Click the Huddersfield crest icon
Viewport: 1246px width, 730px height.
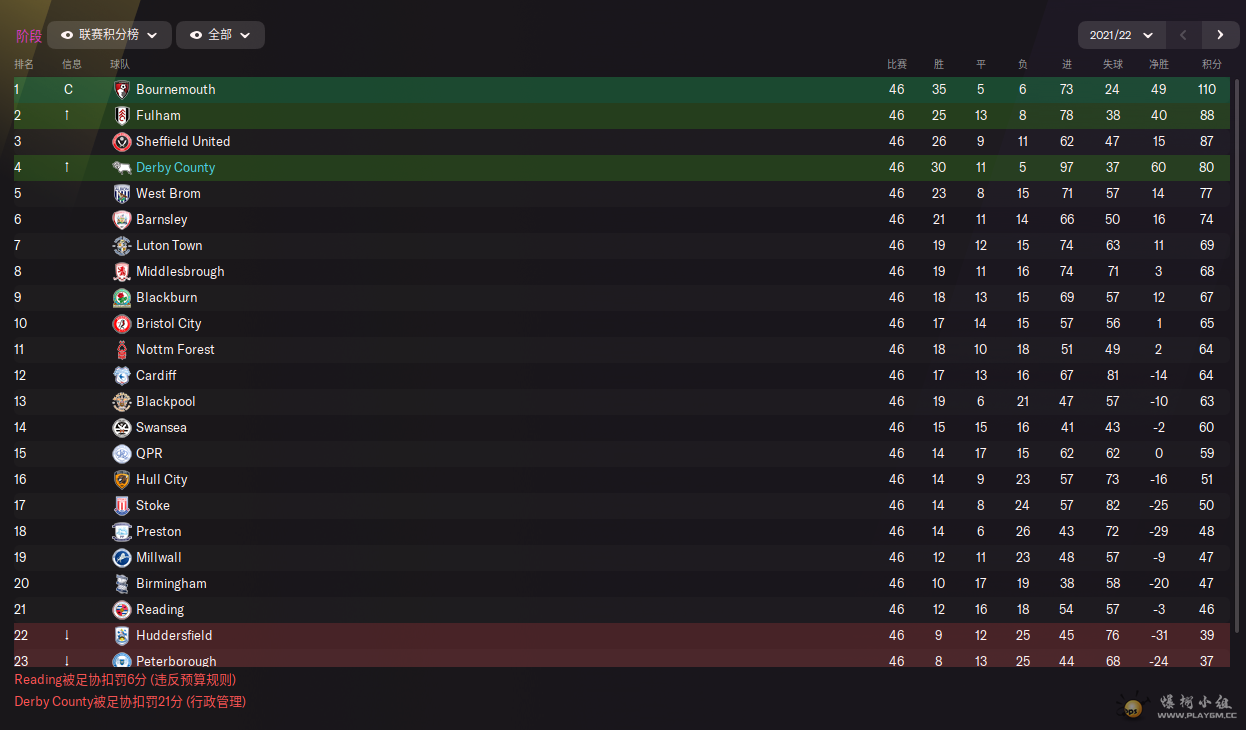tap(122, 635)
